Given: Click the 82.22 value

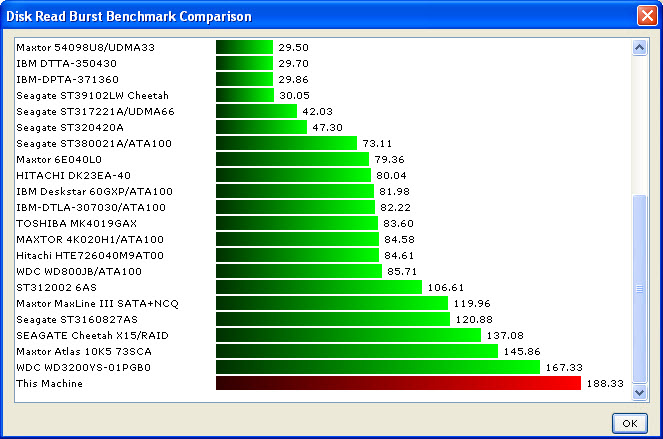Looking at the screenshot, I should (395, 208).
